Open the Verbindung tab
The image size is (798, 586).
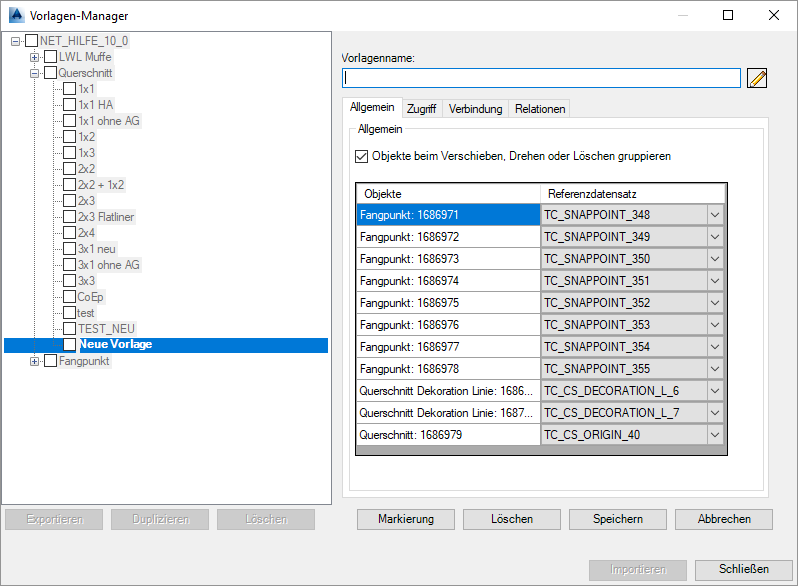tap(475, 109)
